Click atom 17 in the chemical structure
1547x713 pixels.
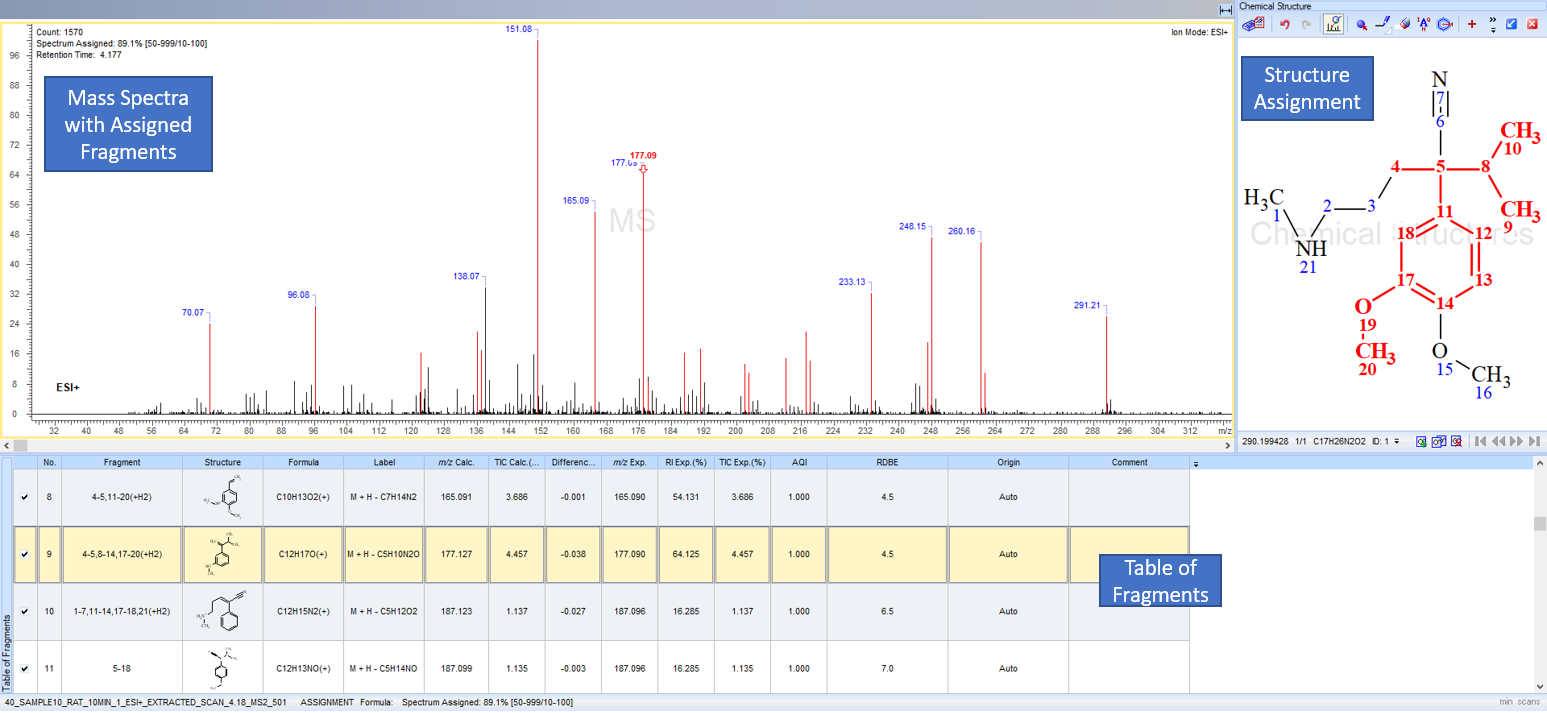1405,280
